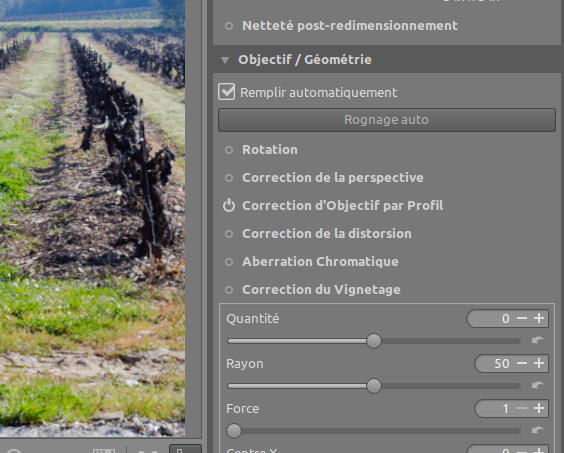Increase Force with plus button
This screenshot has width=564, height=453.
539,408
